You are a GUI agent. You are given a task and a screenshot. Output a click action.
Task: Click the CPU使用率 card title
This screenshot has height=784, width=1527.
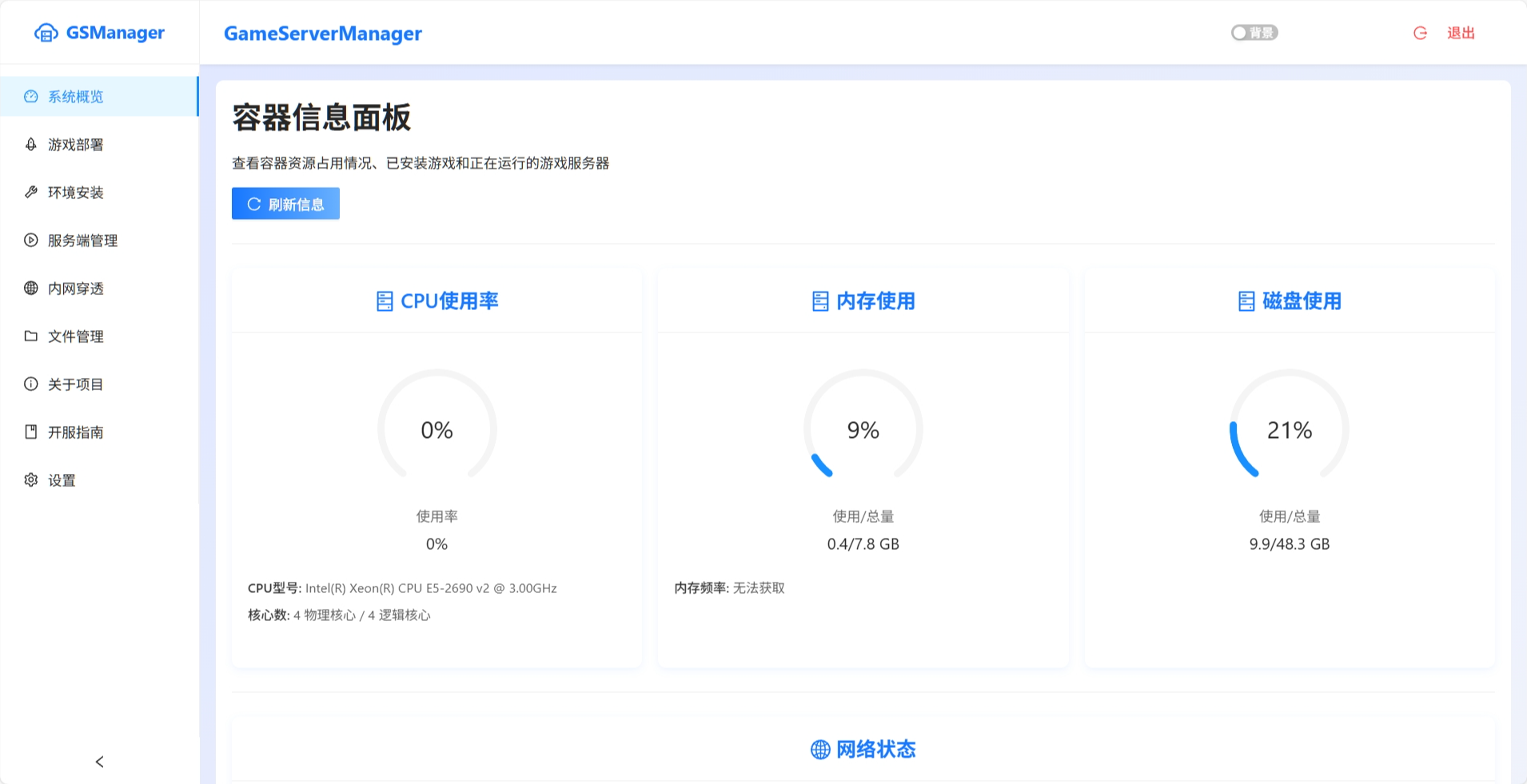click(x=449, y=301)
